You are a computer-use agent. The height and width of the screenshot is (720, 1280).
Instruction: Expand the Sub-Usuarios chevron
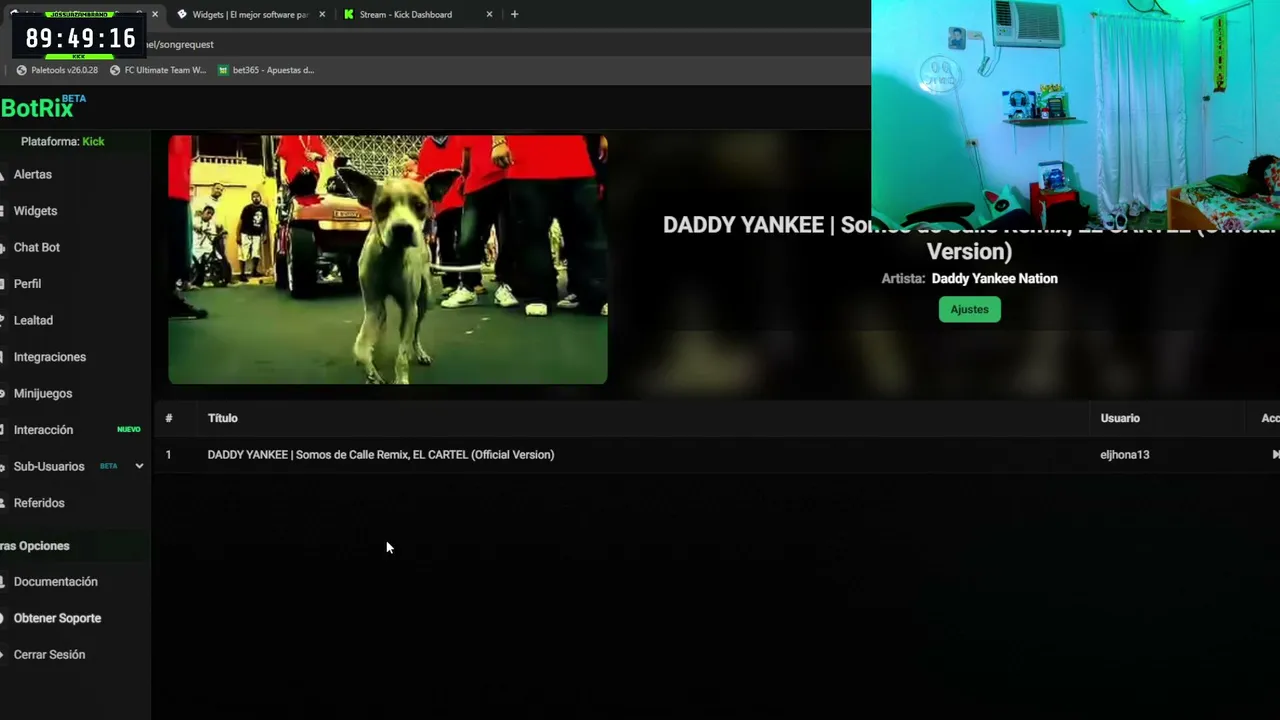139,466
